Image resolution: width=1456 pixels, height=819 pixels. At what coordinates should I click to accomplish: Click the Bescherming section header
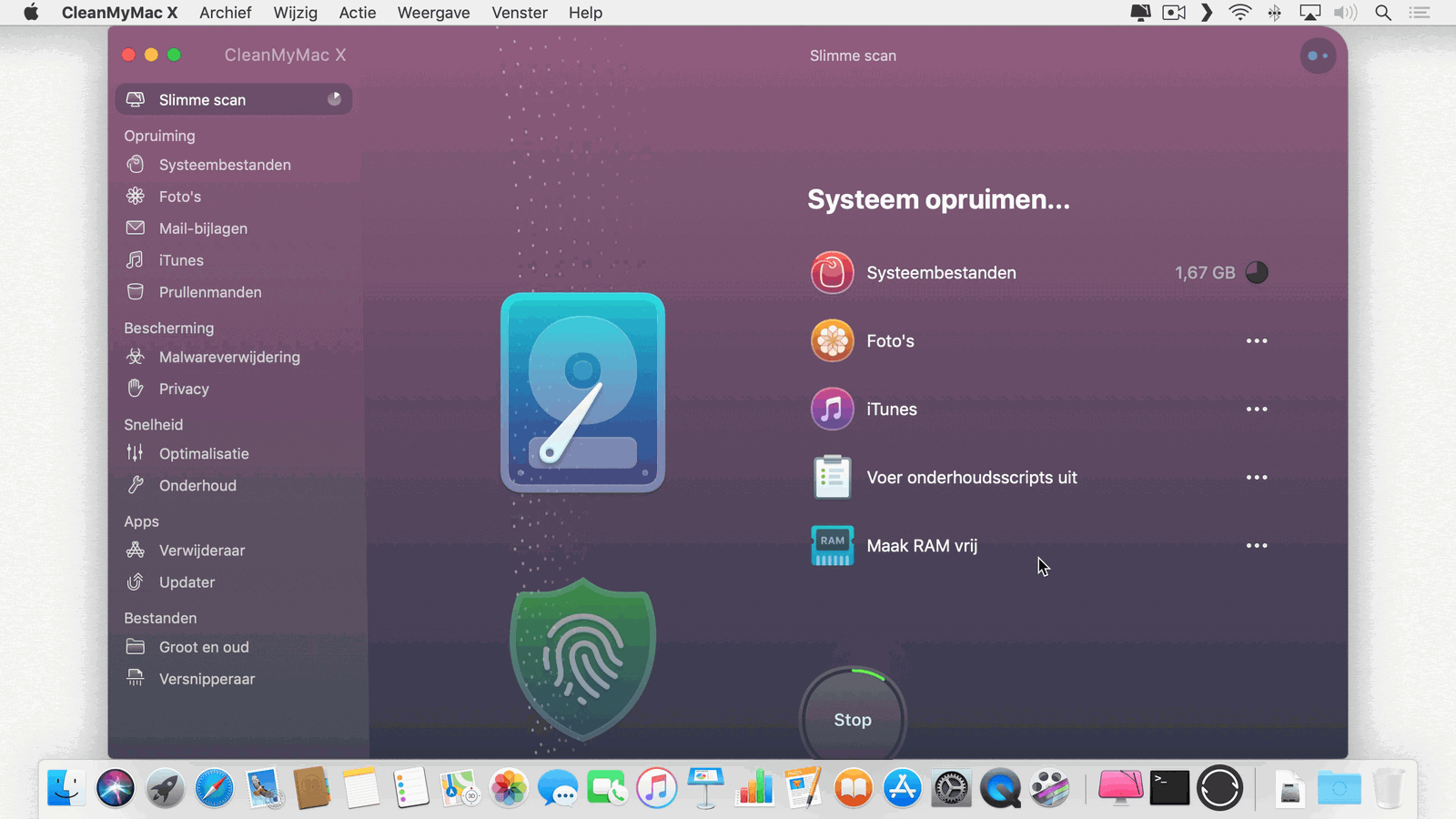click(x=169, y=328)
